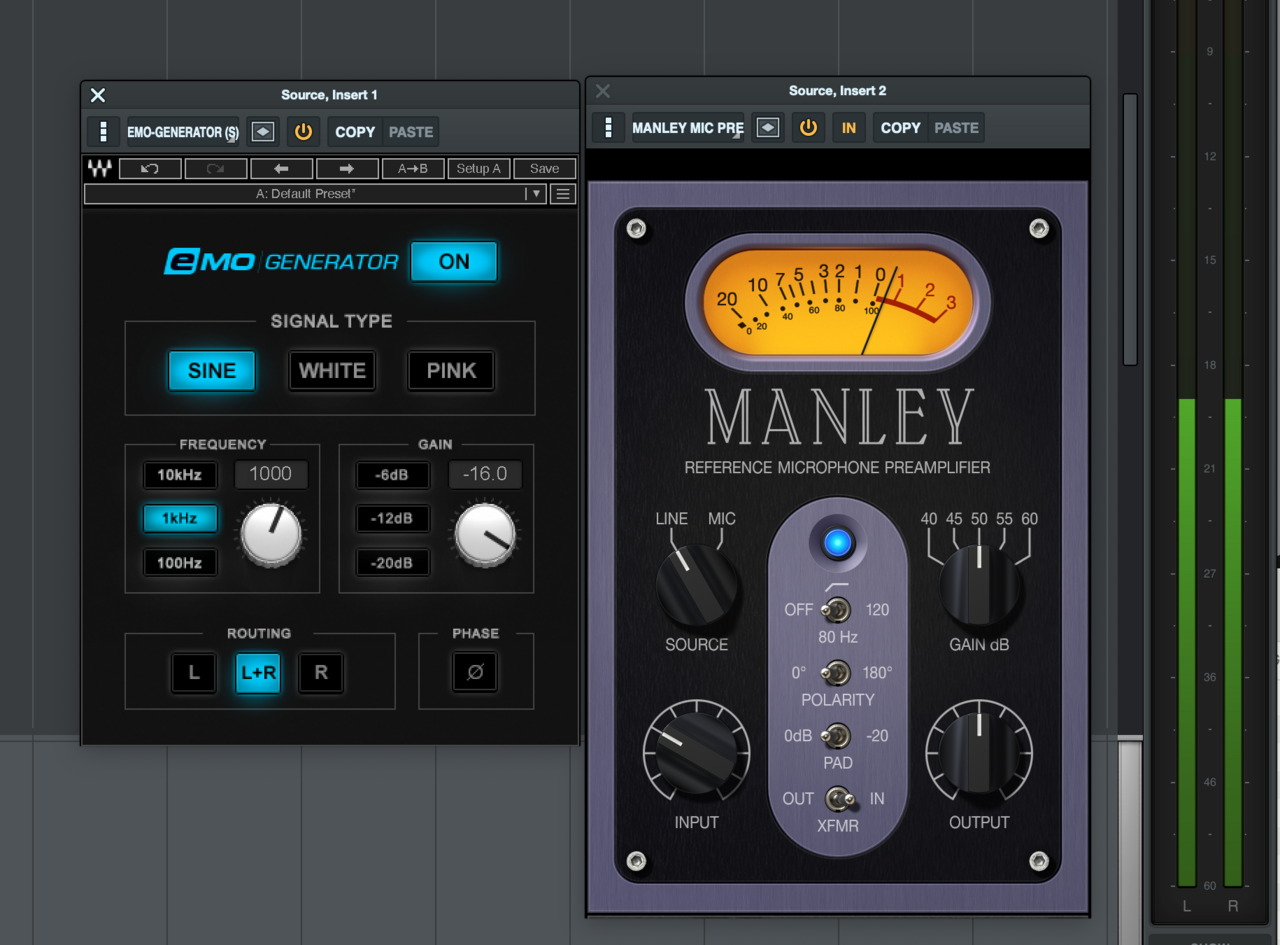
Task: Open the MANLEY MIC PRE plugin selector
Action: pos(688,128)
